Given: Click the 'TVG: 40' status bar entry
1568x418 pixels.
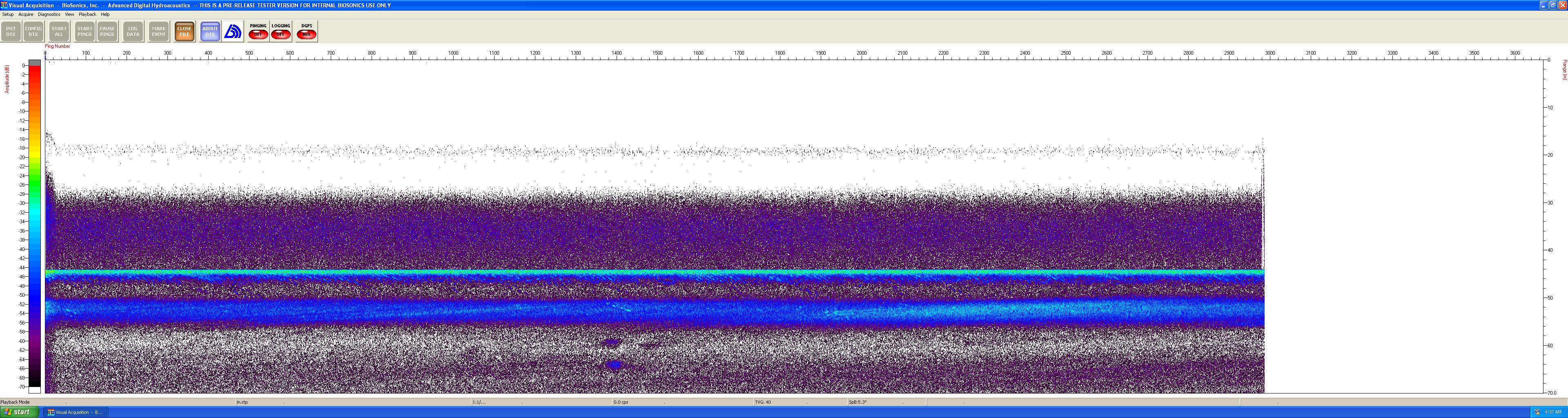Looking at the screenshot, I should click(x=763, y=402).
